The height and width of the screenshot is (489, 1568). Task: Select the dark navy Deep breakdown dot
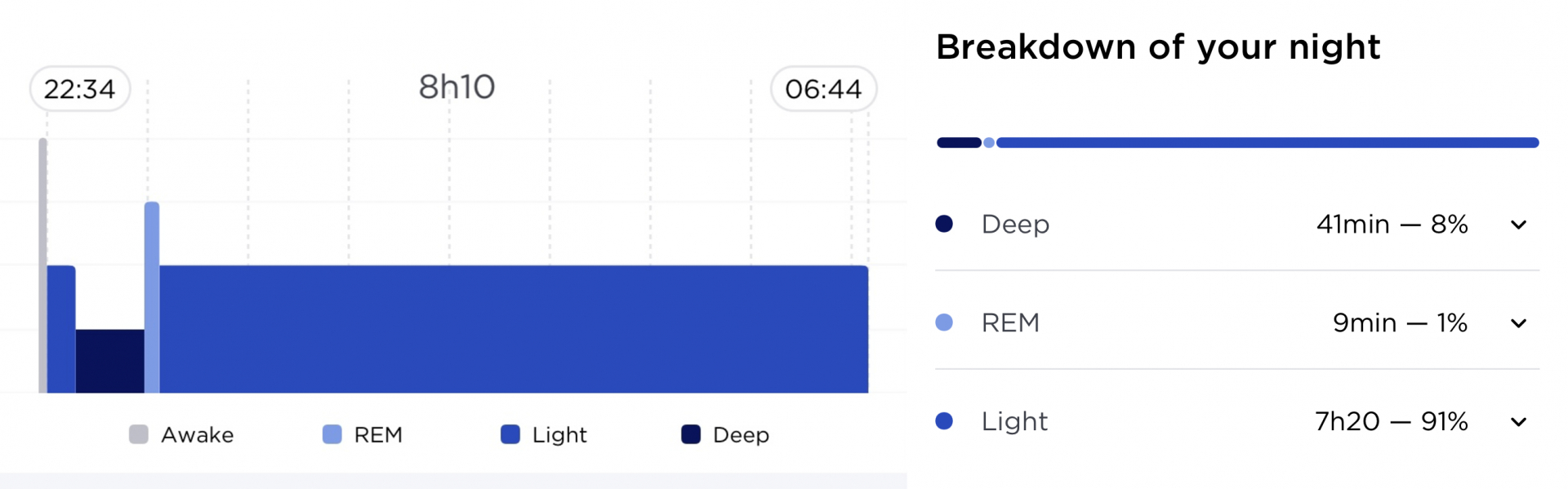tap(944, 224)
